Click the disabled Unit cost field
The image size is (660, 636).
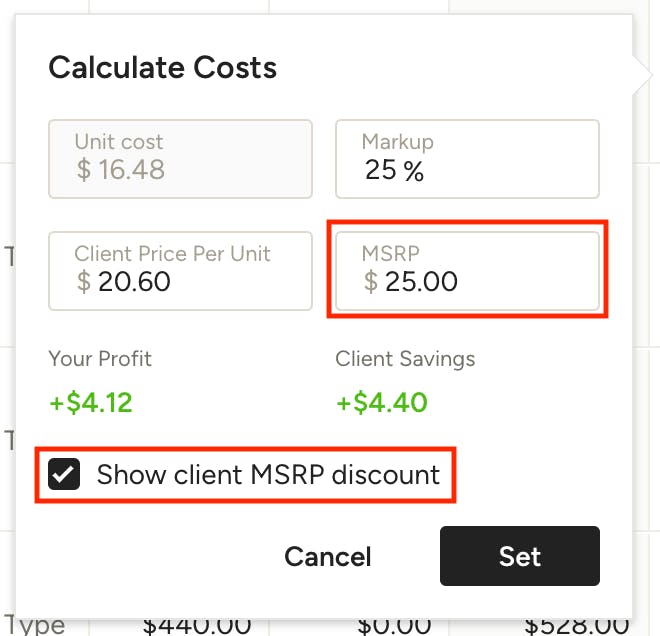(x=180, y=159)
